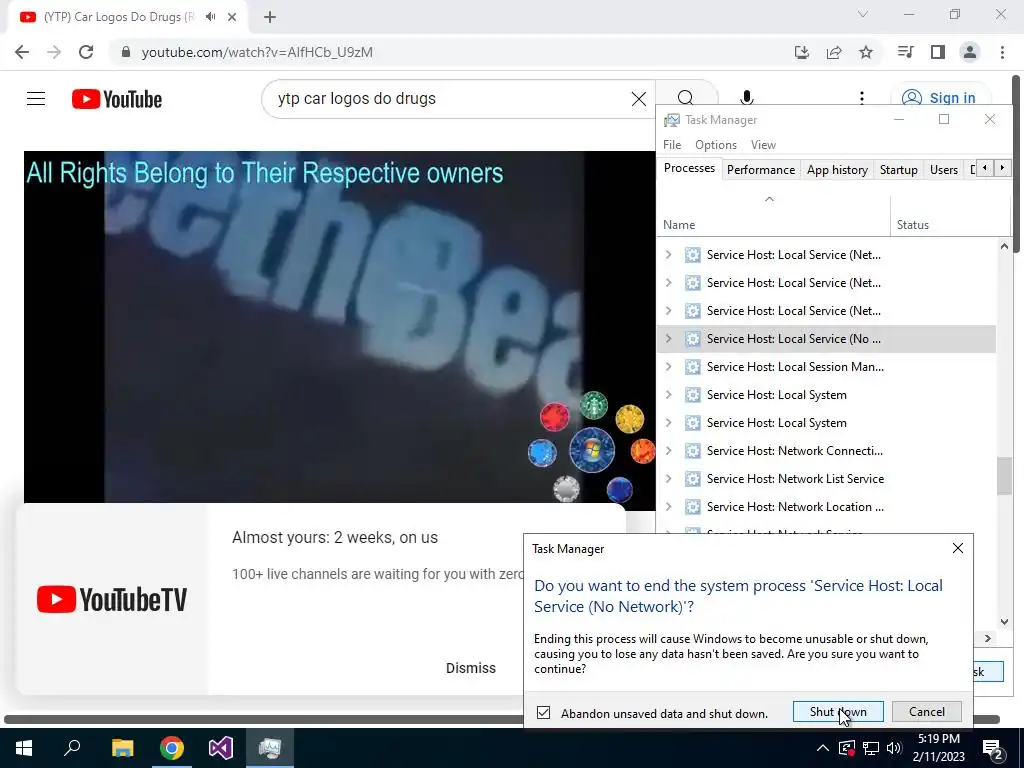Image resolution: width=1024 pixels, height=768 pixels.
Task: Open Visual Studio from taskbar
Action: (221, 748)
